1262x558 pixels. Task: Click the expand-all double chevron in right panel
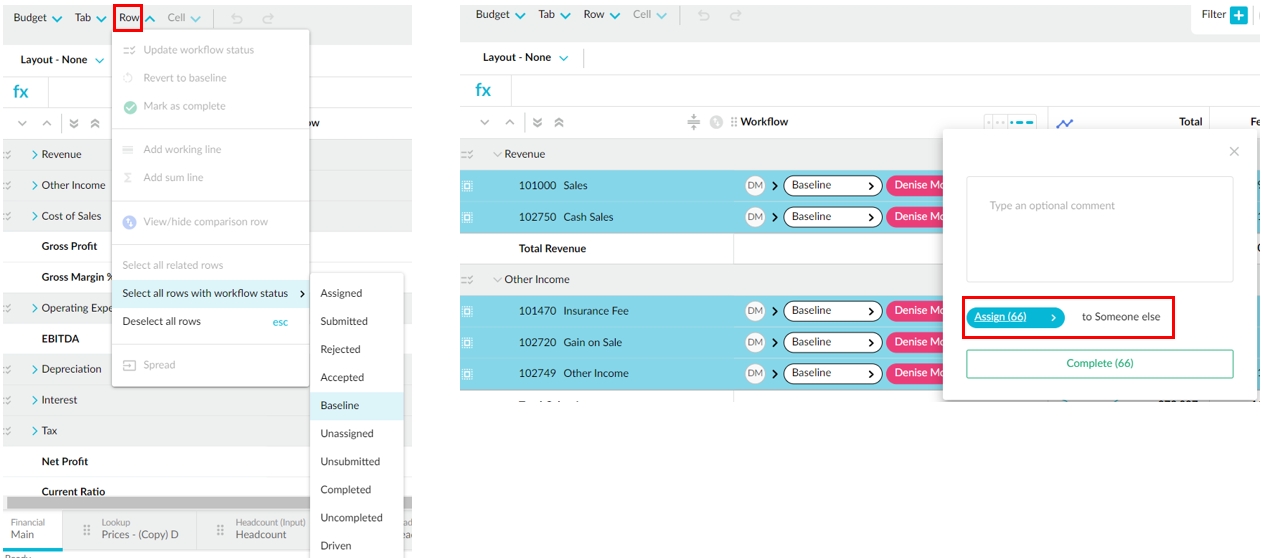(537, 122)
